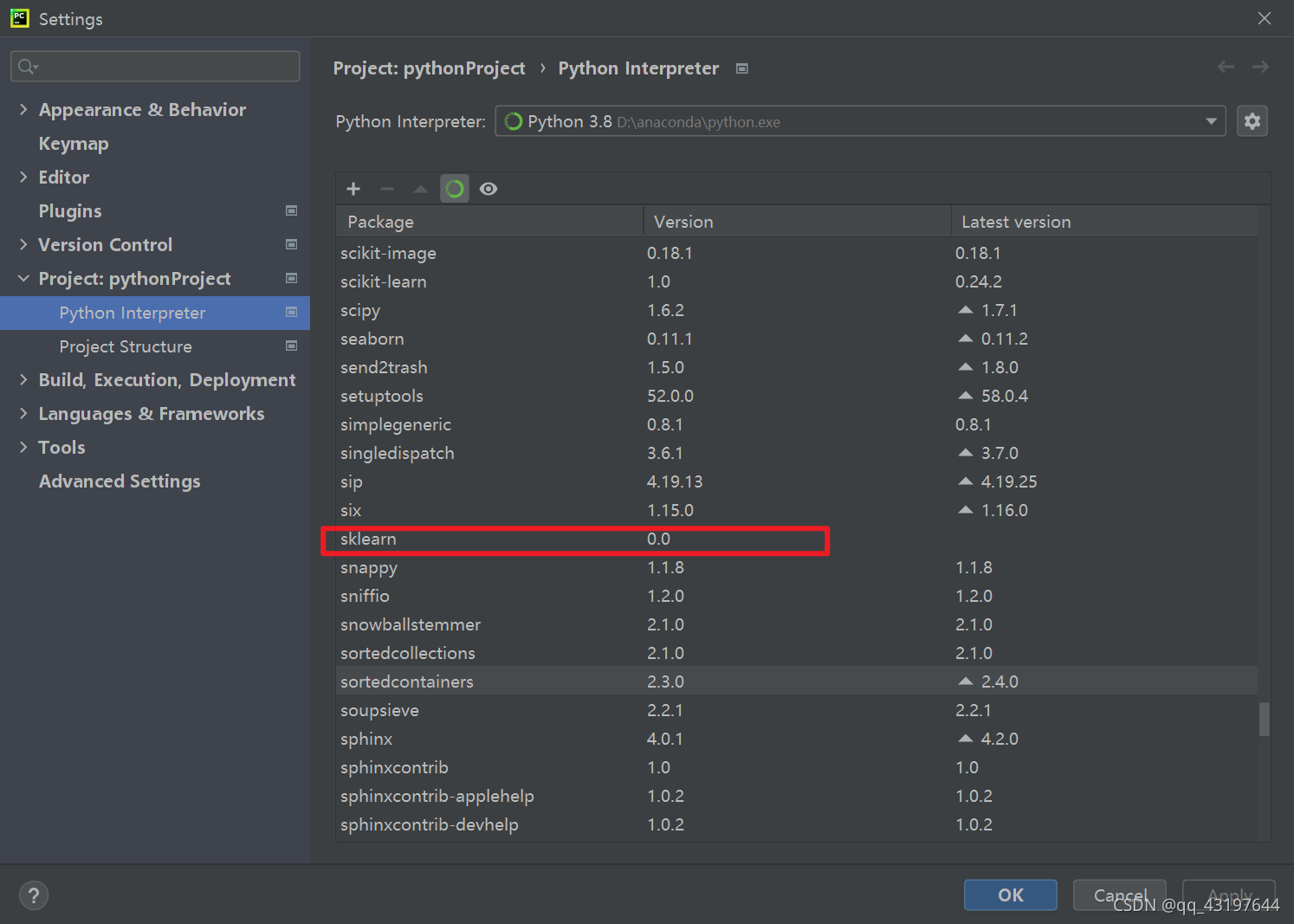Navigate forward with the right arrow
This screenshot has width=1294, height=924.
[x=1260, y=67]
